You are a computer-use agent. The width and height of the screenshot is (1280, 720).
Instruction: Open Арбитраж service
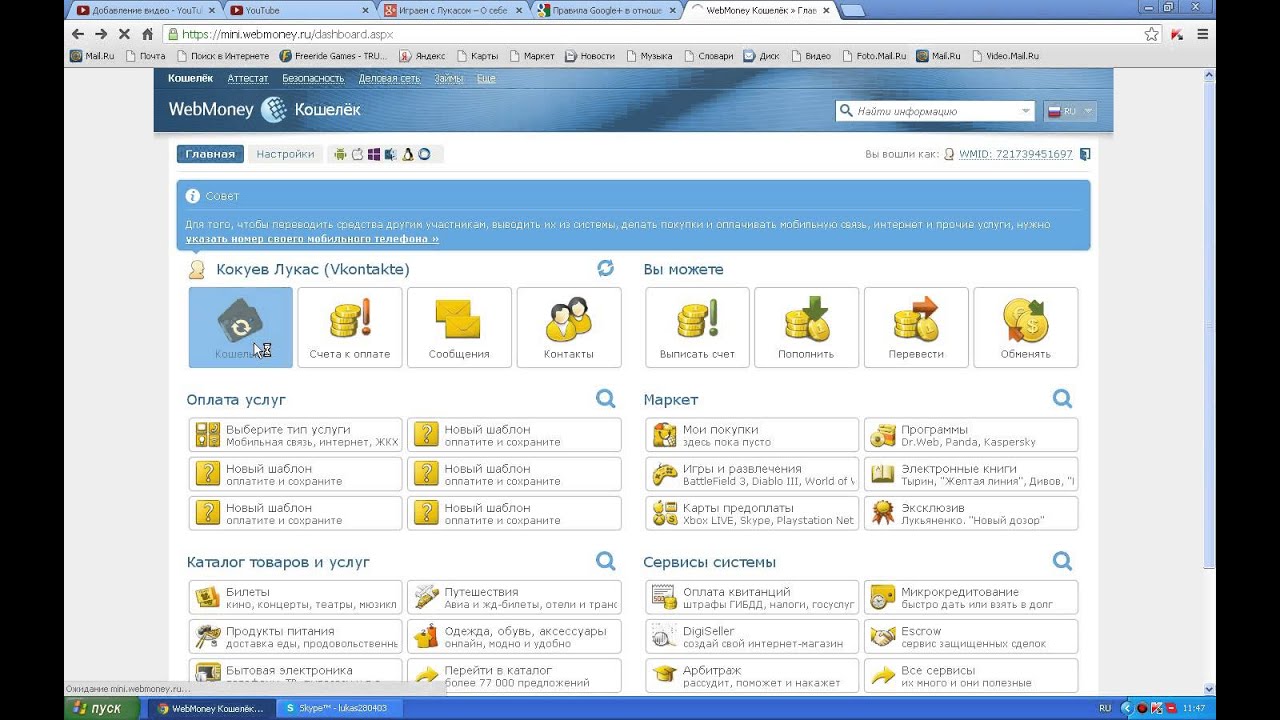click(x=752, y=675)
